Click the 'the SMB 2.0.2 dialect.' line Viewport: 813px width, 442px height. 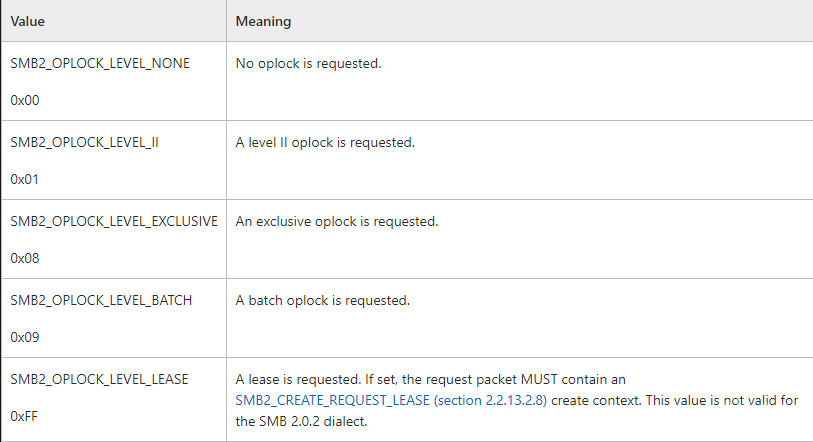pyautogui.click(x=301, y=419)
